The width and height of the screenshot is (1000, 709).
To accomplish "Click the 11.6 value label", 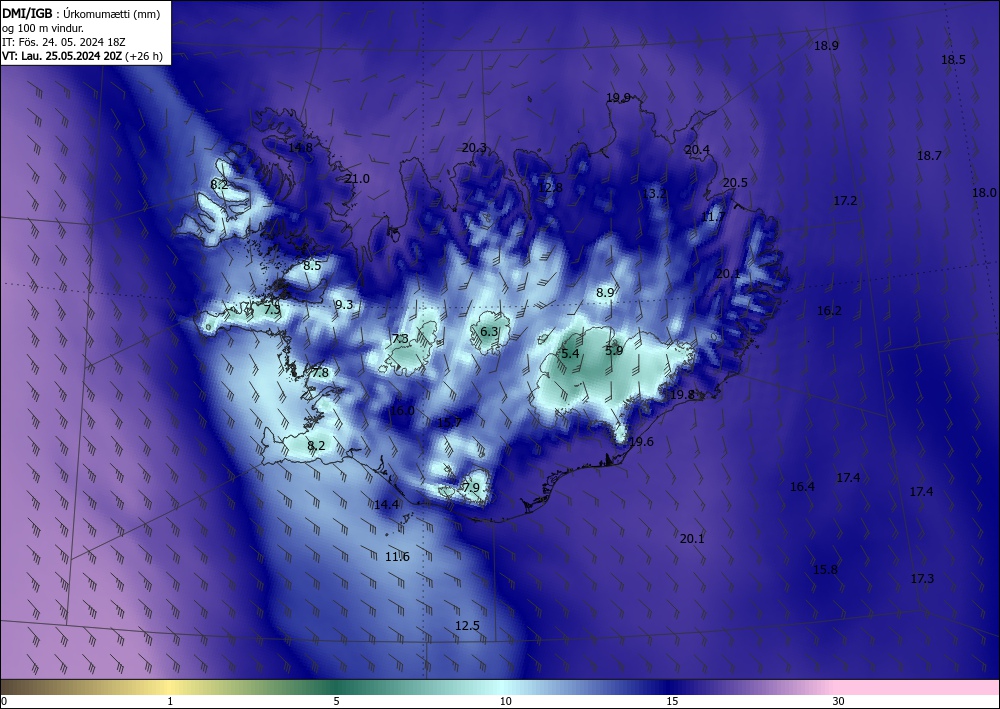I will tap(397, 557).
